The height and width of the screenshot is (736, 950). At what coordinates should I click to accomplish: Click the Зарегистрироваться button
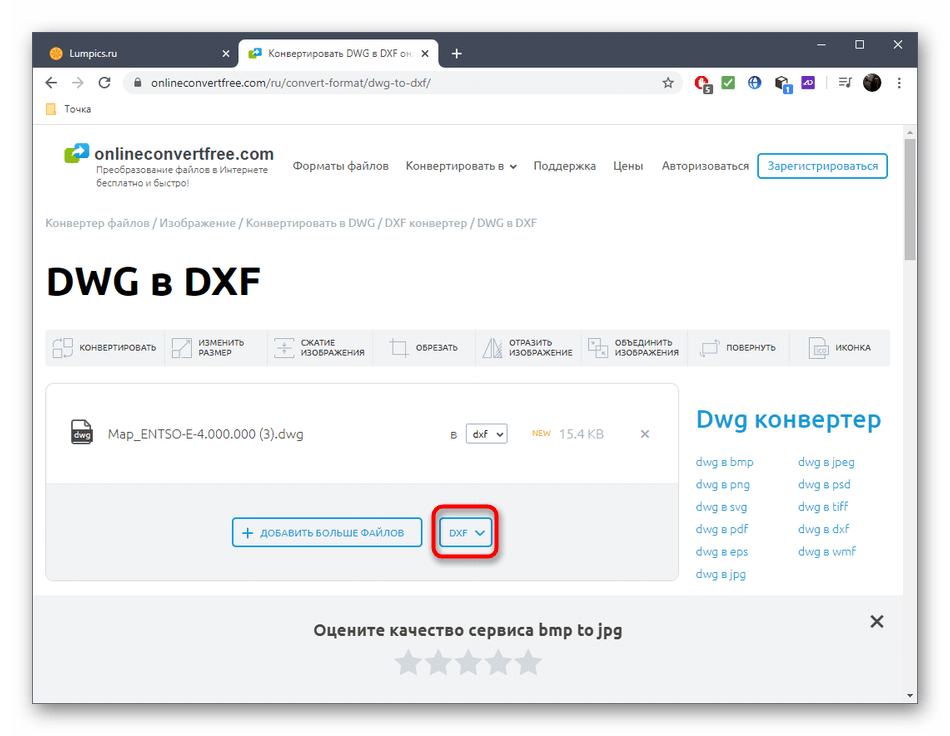tap(822, 166)
